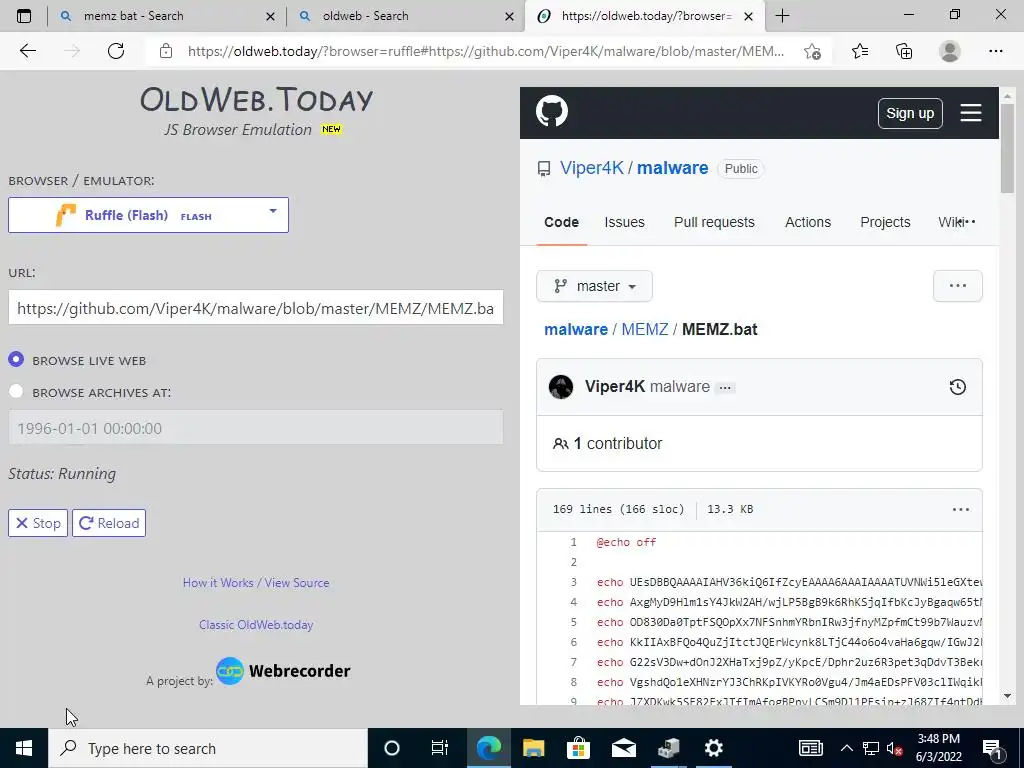Open the malware breadcrumb link
Viewport: 1024px width, 768px height.
[576, 329]
